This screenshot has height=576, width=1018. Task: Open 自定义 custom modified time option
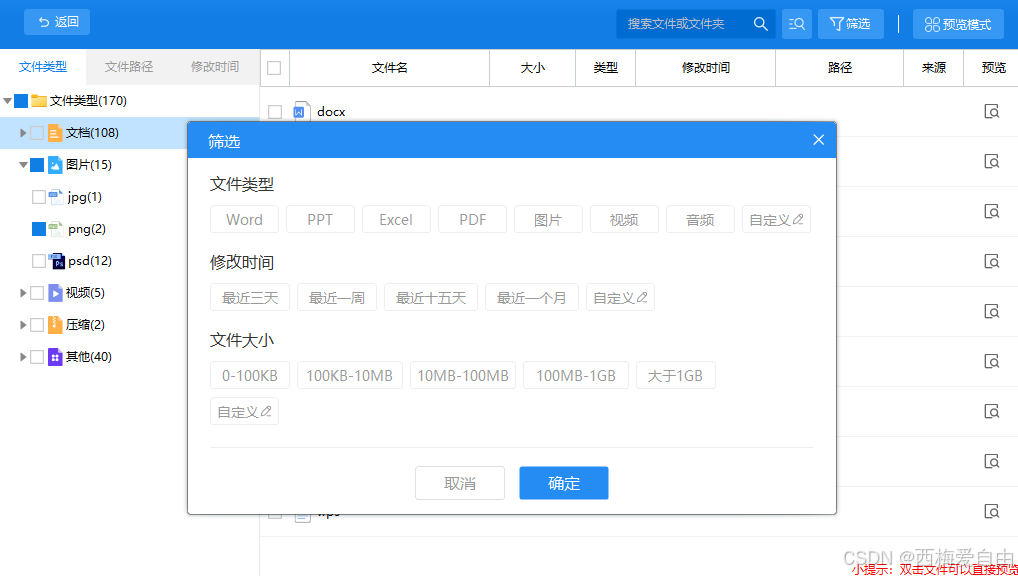[620, 297]
